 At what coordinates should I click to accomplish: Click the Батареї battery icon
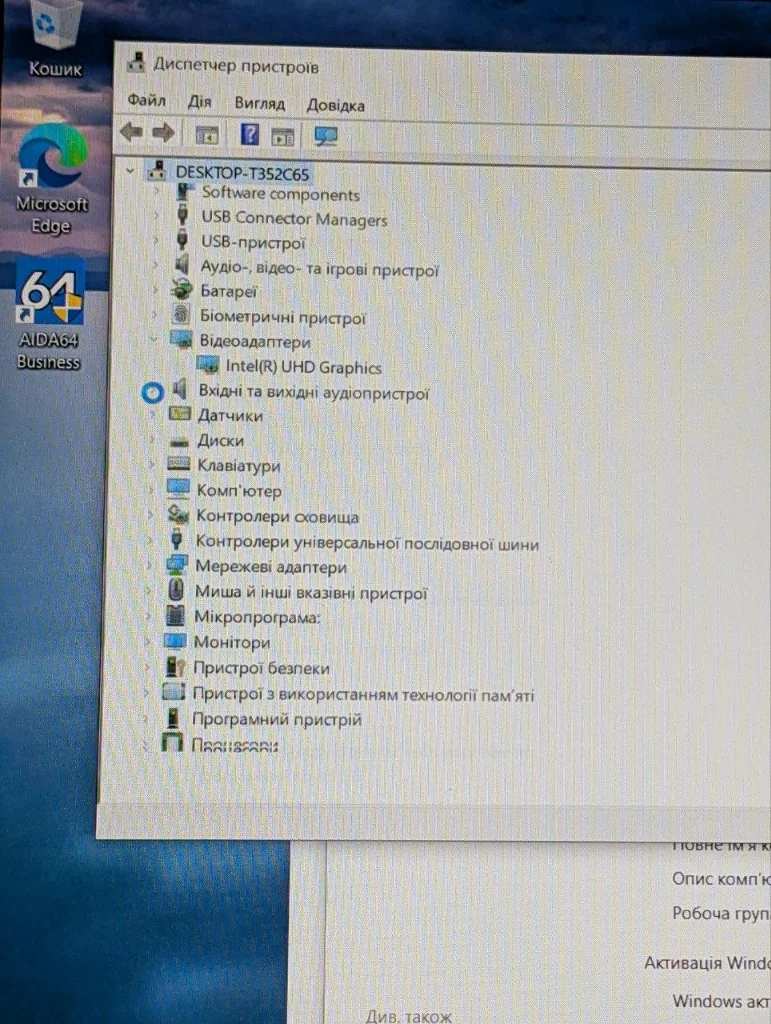(181, 290)
